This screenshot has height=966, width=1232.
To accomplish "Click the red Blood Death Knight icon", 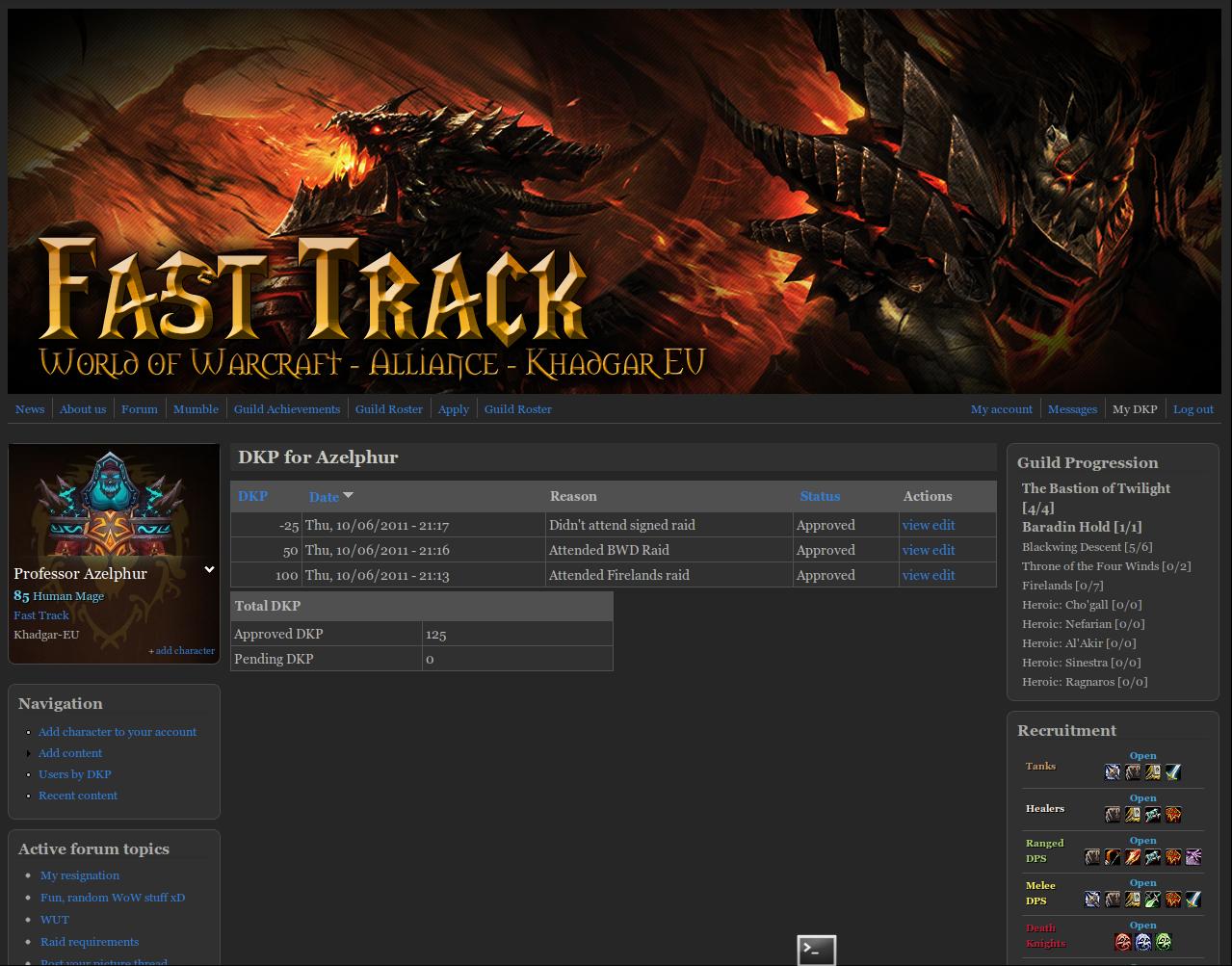I will pos(1122,942).
